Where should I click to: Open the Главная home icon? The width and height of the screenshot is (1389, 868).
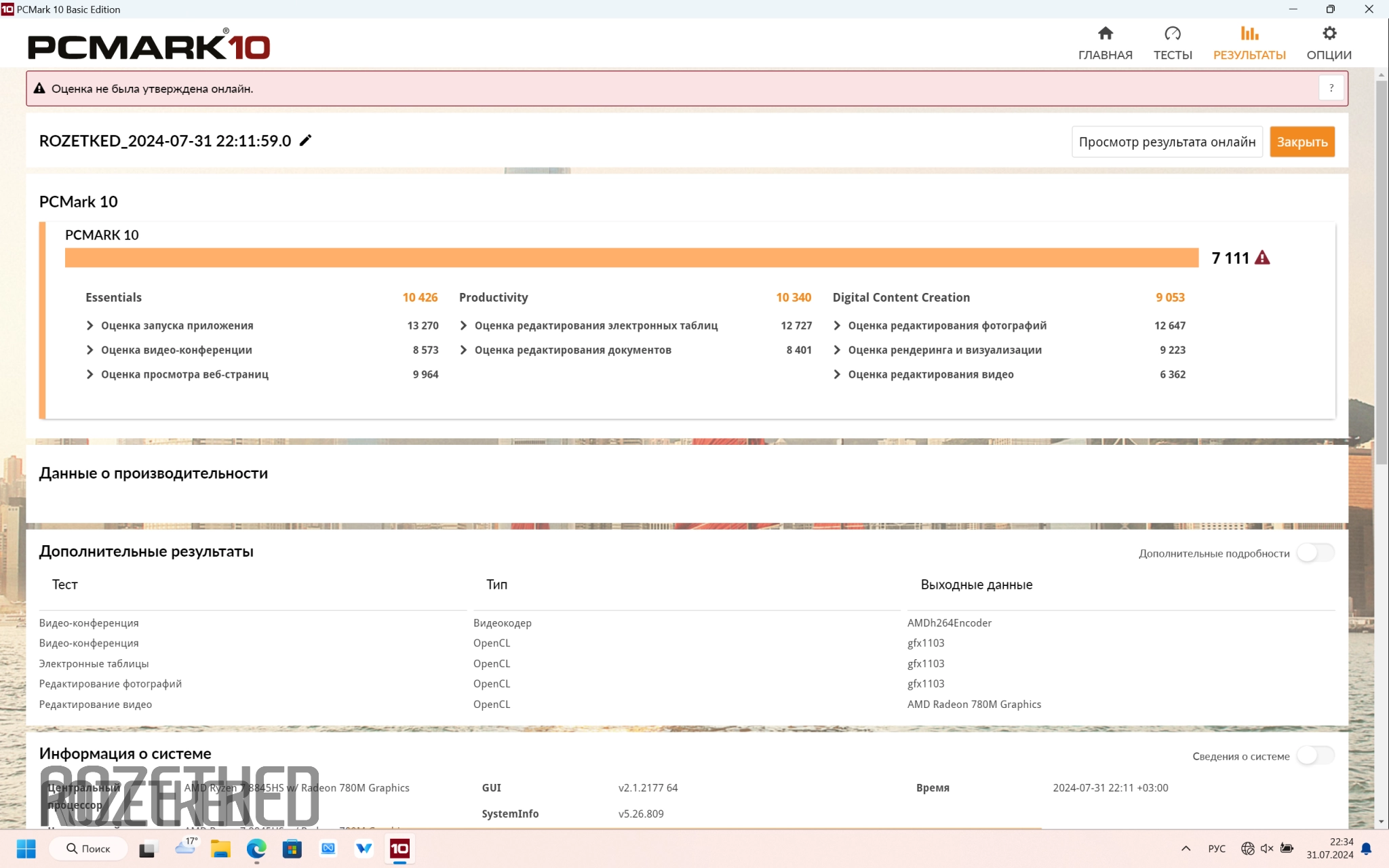click(x=1105, y=34)
